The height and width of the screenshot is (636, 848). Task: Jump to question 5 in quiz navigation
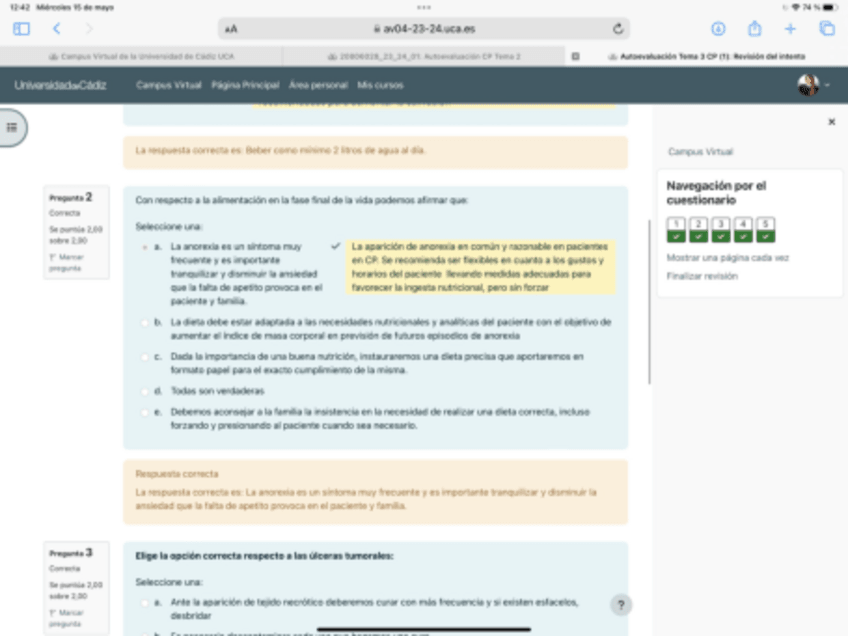765,230
